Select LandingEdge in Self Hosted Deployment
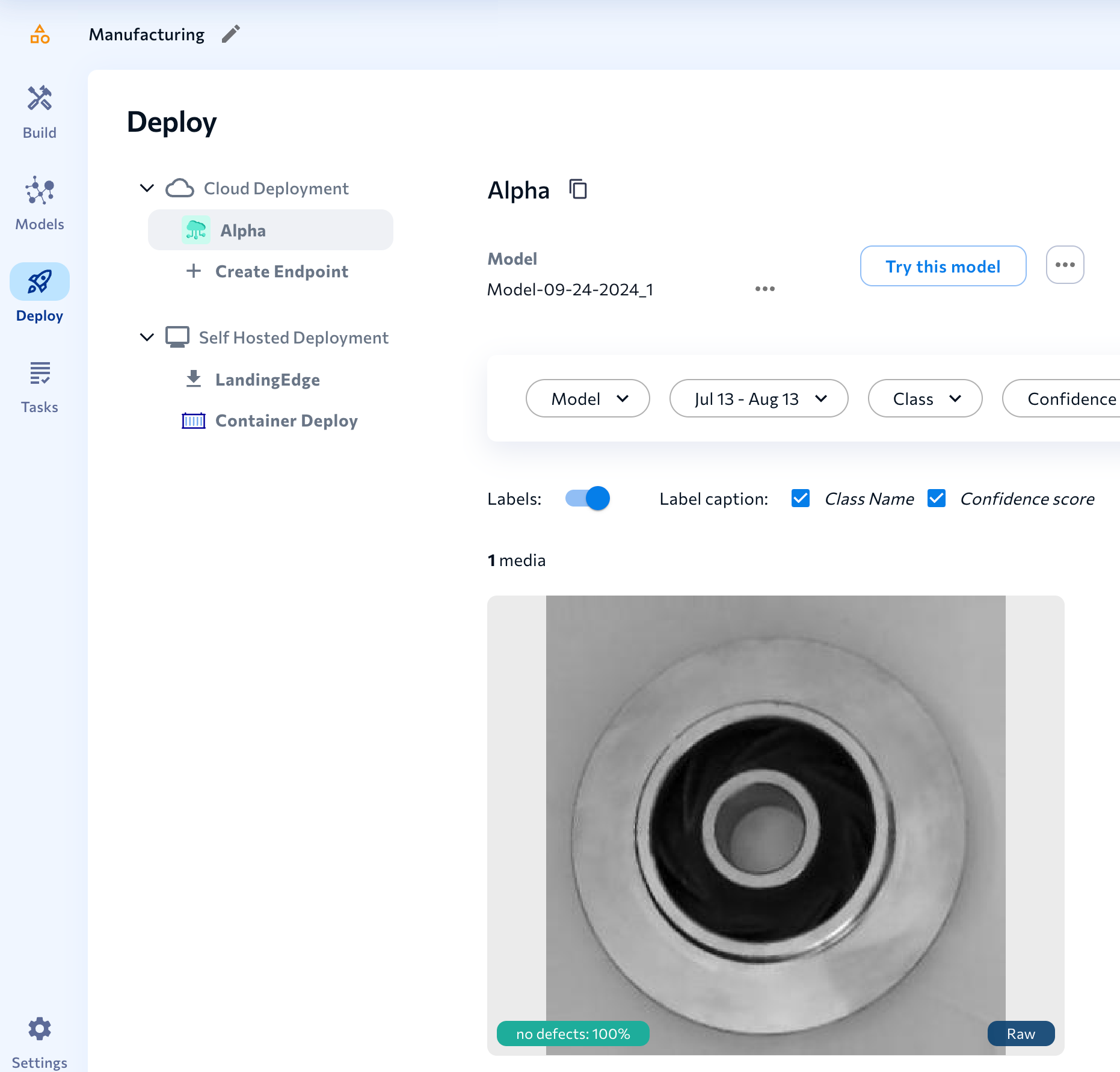The height and width of the screenshot is (1072, 1120). coord(267,380)
